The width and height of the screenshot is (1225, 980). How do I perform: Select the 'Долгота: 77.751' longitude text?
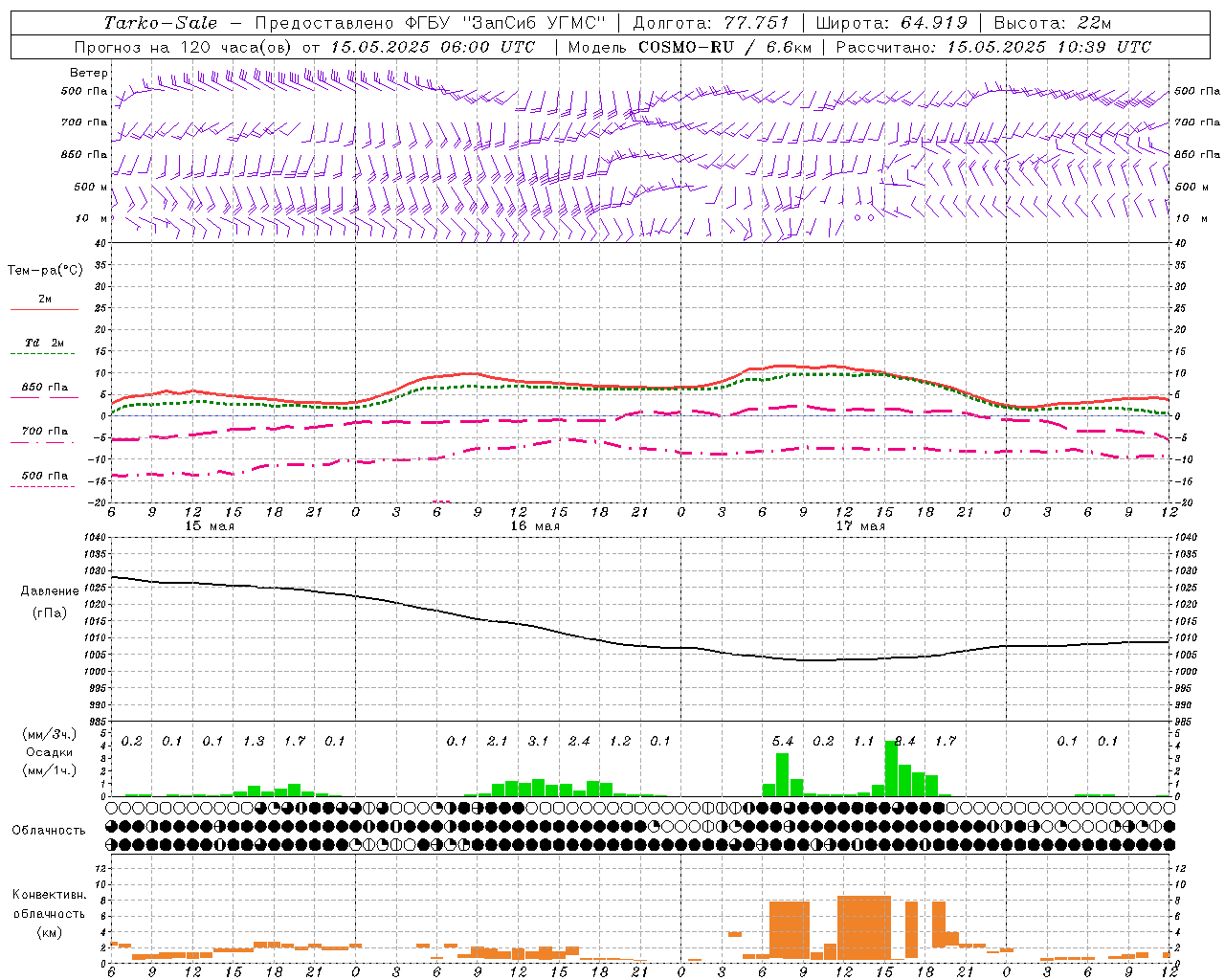click(711, 23)
